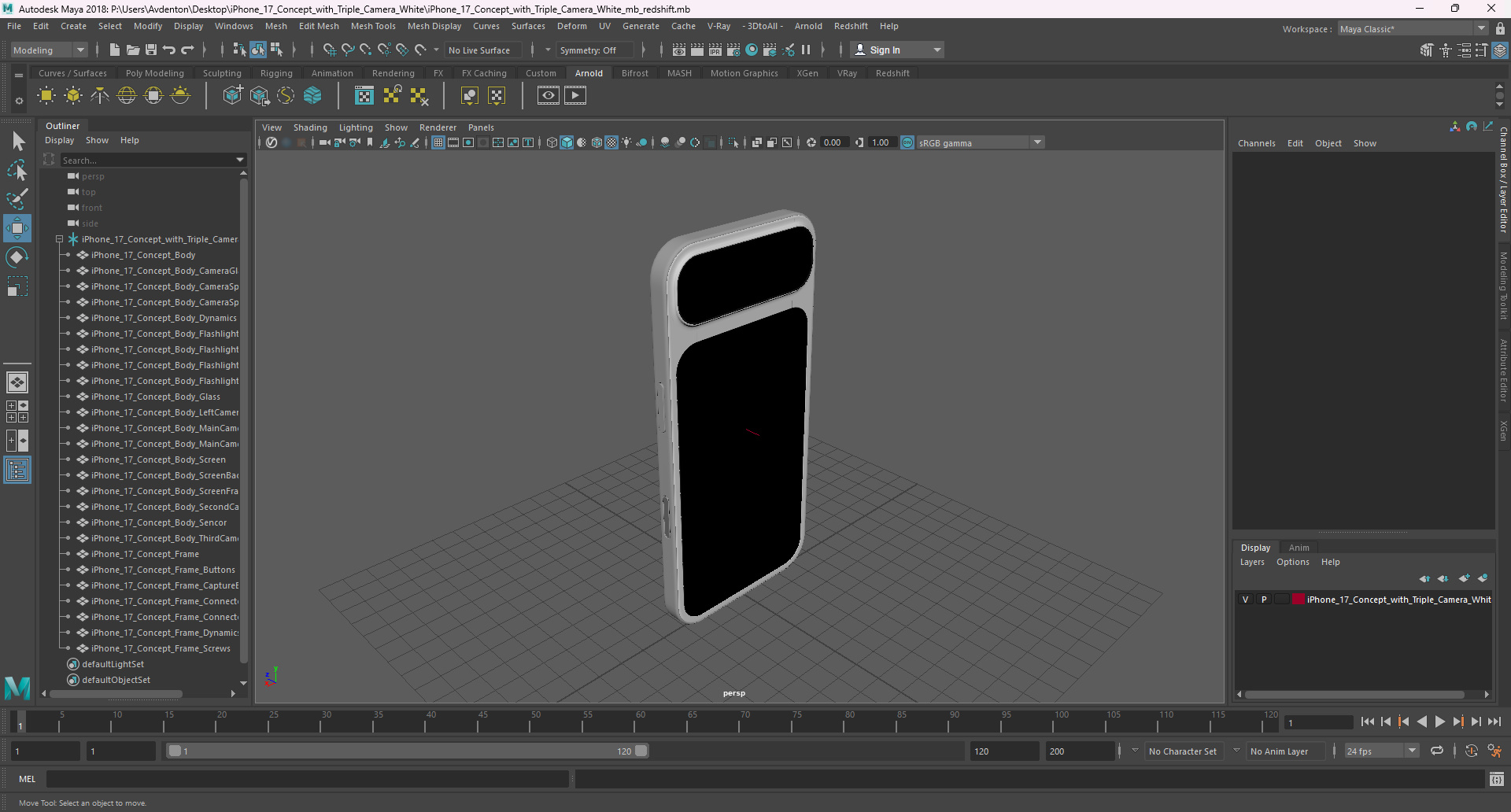This screenshot has height=812, width=1511.
Task: Click the new scene icon
Action: coord(114,50)
